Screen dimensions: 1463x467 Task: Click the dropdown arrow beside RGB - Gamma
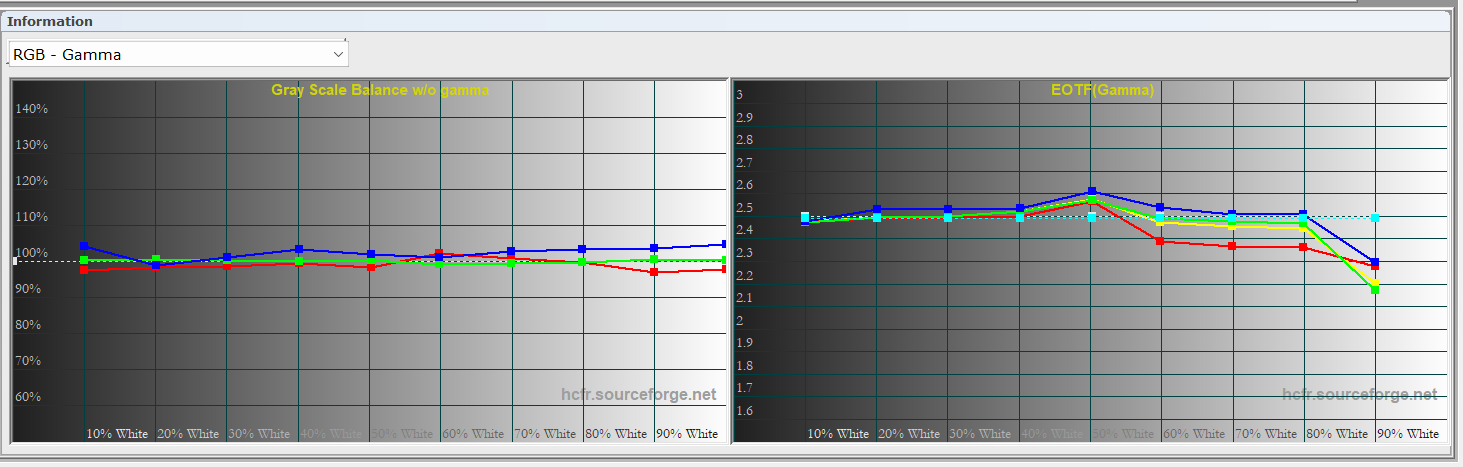337,55
